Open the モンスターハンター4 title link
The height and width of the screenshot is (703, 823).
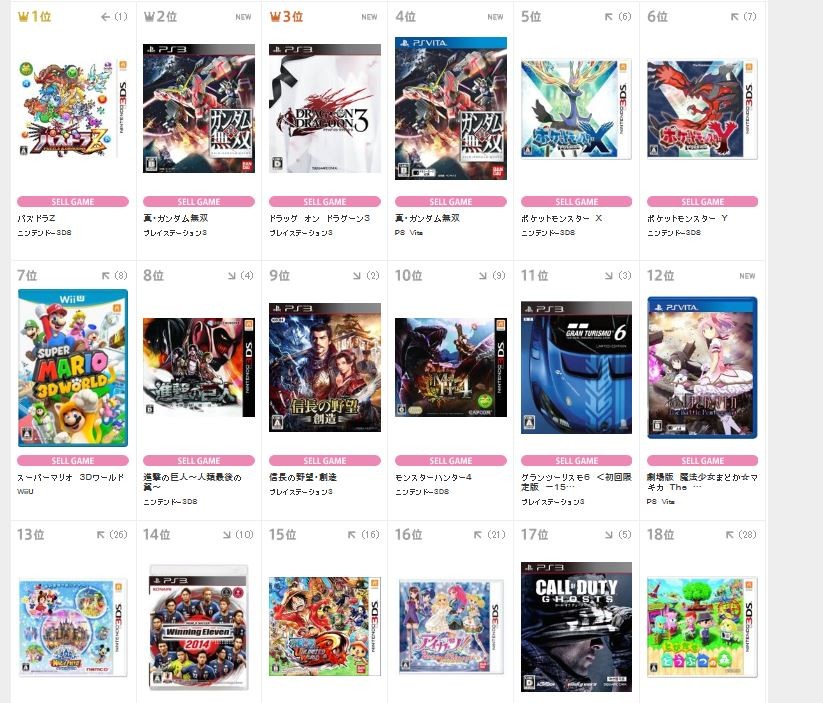tap(433, 477)
